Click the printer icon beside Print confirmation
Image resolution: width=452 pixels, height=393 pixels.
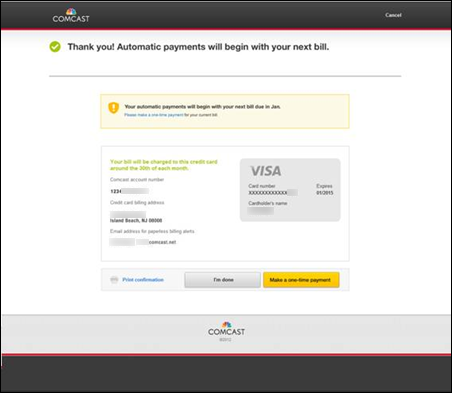tap(114, 280)
